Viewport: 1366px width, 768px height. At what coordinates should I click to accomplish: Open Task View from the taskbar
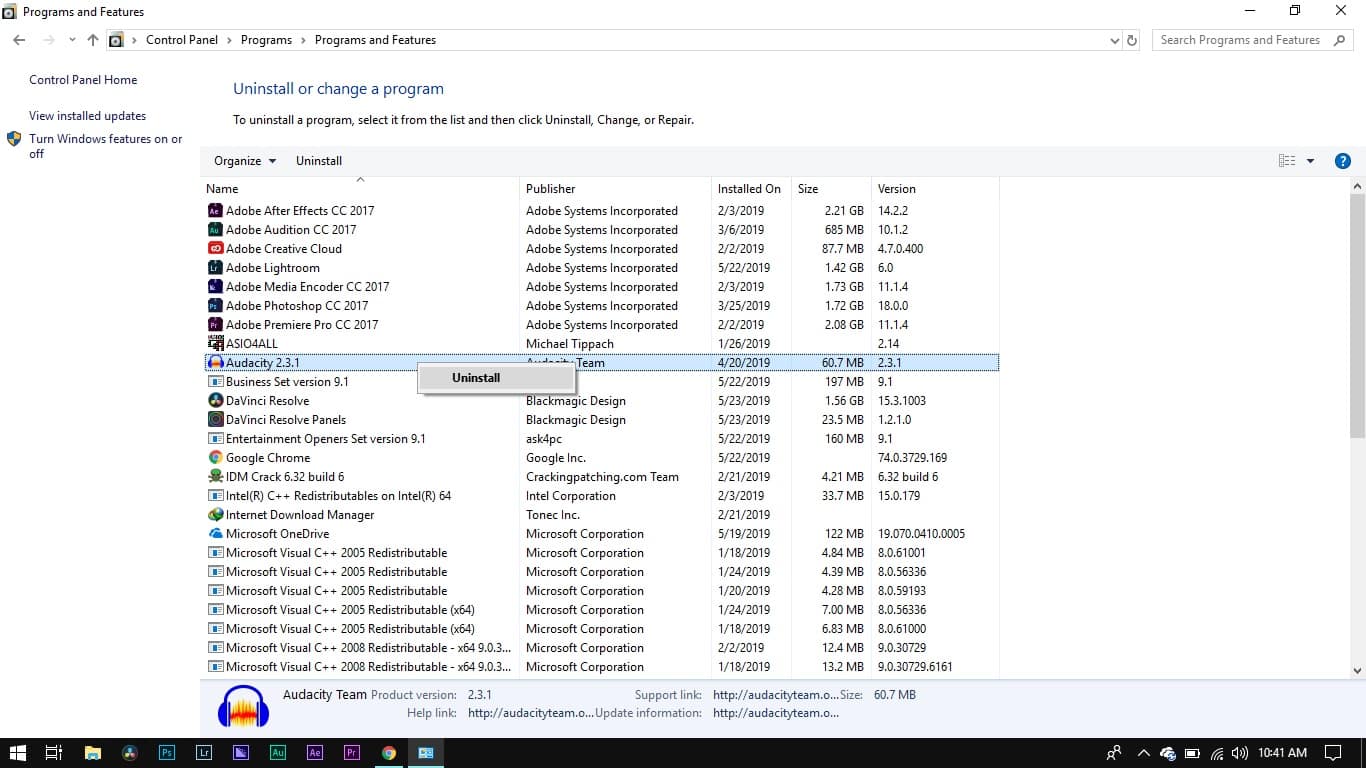pos(55,753)
